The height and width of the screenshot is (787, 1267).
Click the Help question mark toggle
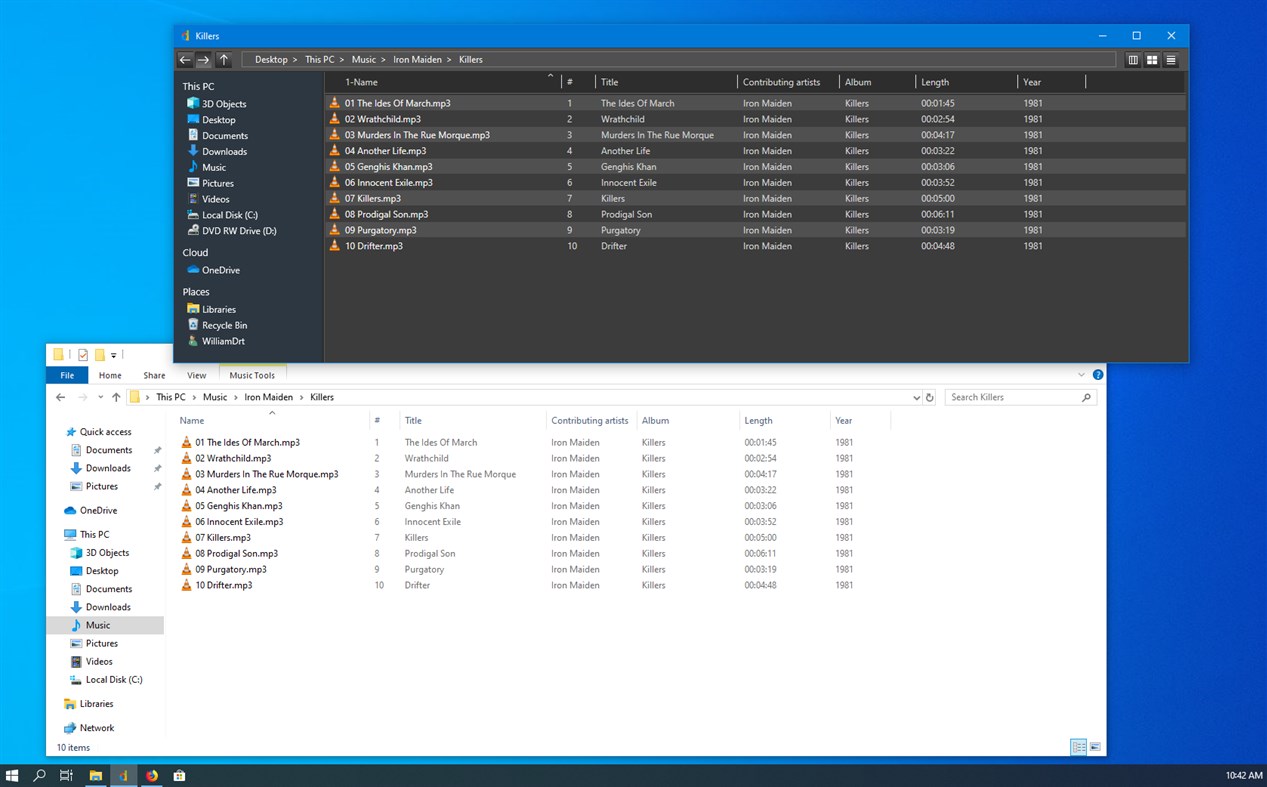(x=1097, y=374)
